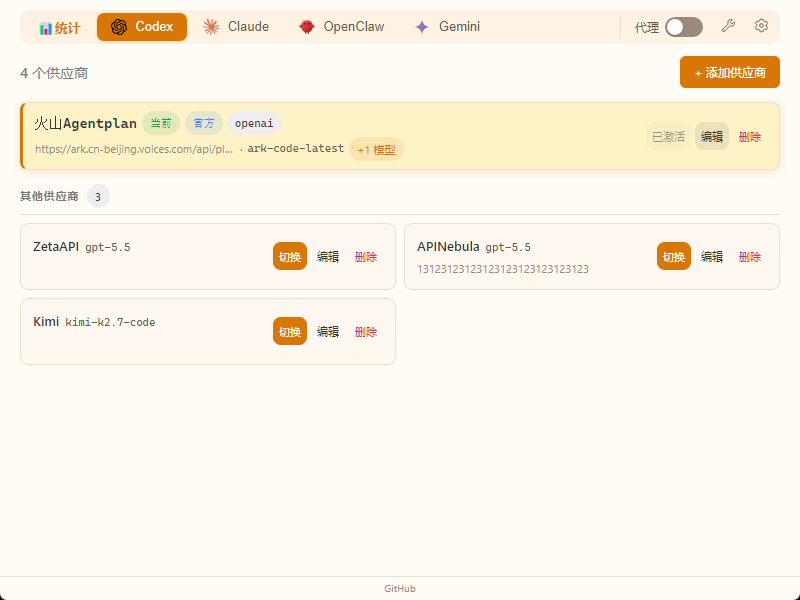Select the Codex tab label
Viewport: 800px width, 600px height.
coord(154,27)
